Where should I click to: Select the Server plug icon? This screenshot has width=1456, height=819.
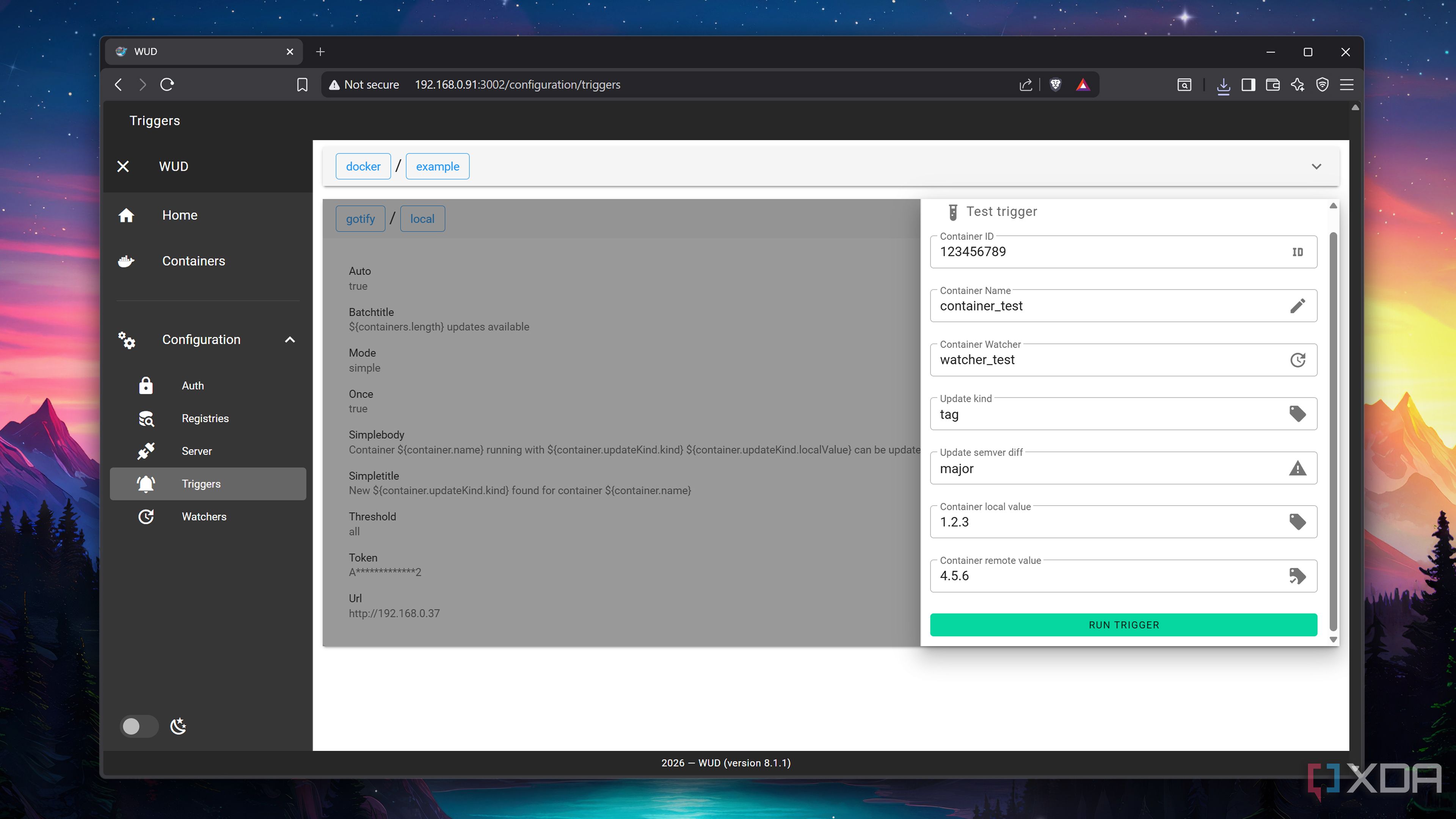(146, 451)
